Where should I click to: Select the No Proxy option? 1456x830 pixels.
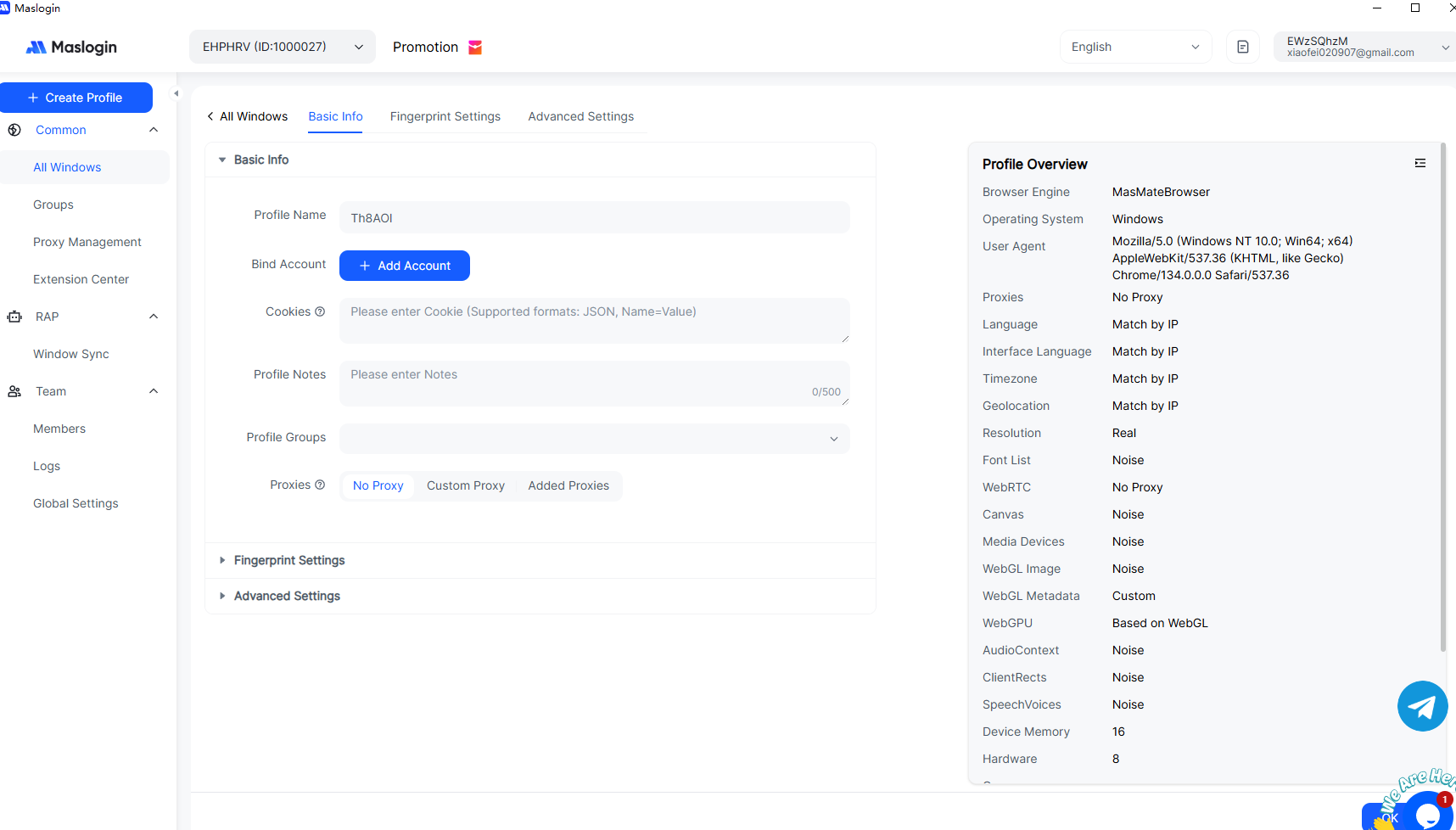pos(378,485)
